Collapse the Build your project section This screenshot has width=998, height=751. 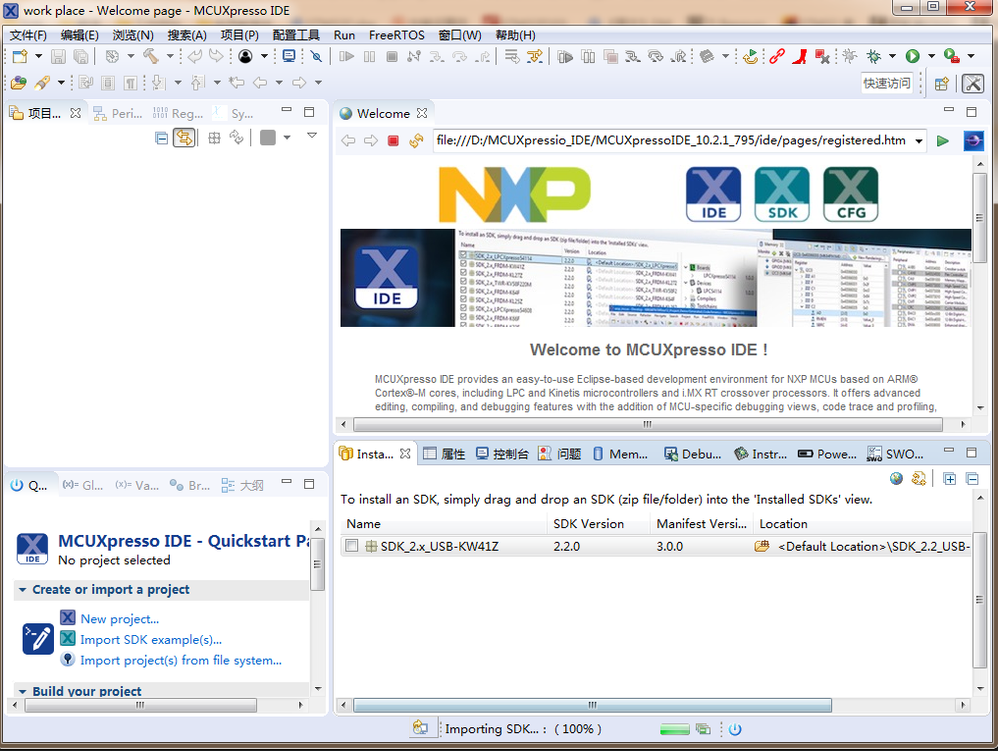22,691
